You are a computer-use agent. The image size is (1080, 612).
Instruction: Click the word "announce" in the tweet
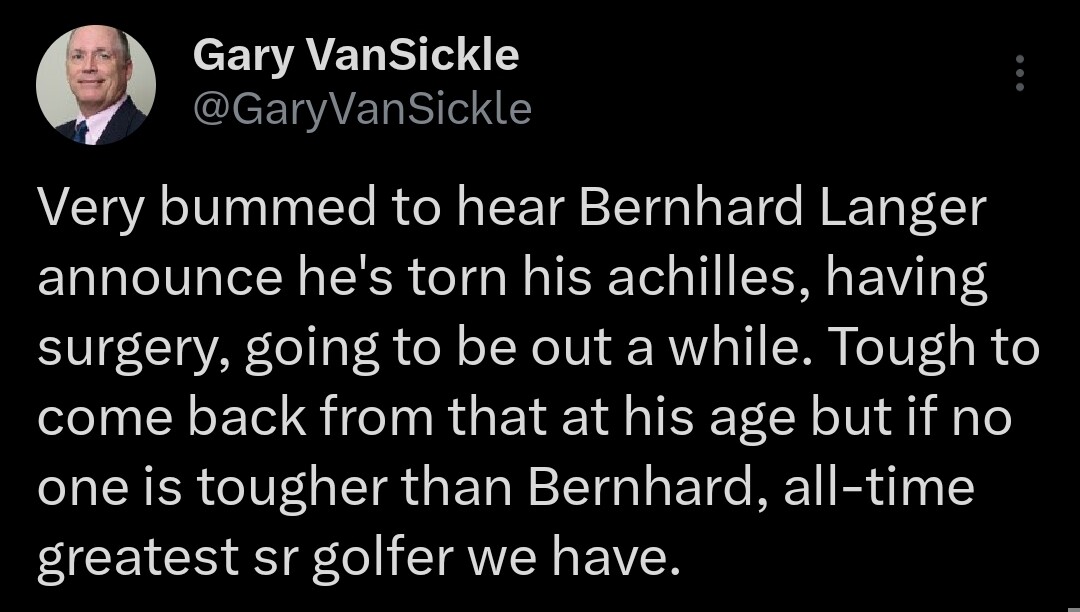[x=160, y=278]
